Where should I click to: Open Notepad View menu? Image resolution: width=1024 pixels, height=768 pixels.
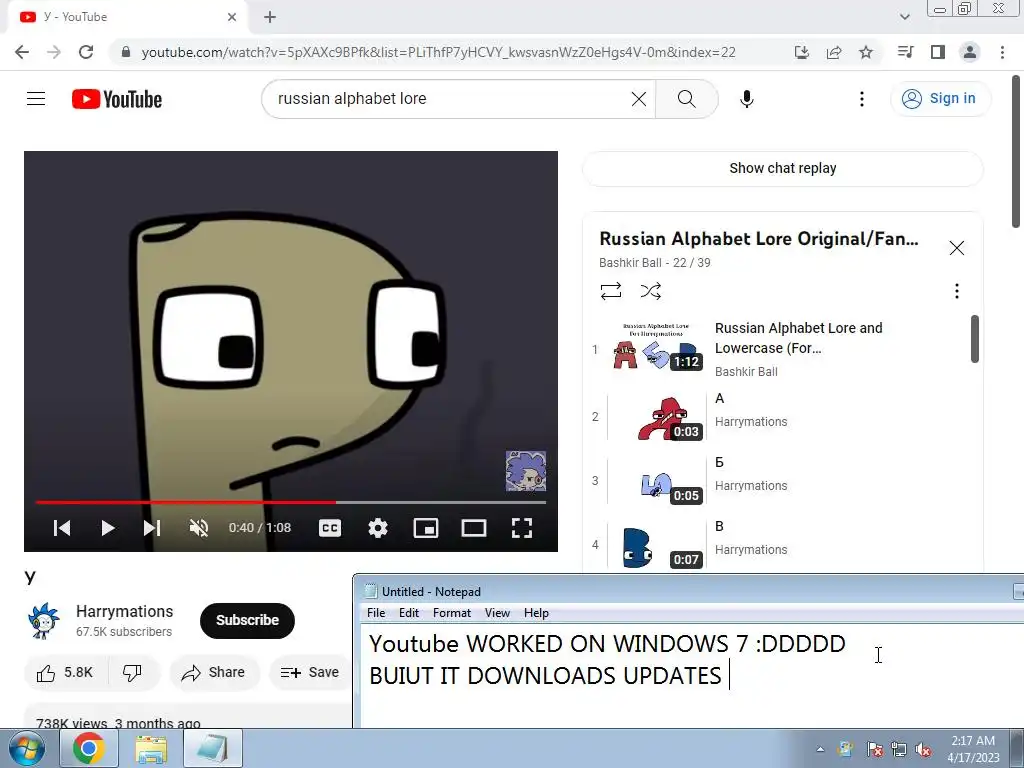[x=497, y=613]
